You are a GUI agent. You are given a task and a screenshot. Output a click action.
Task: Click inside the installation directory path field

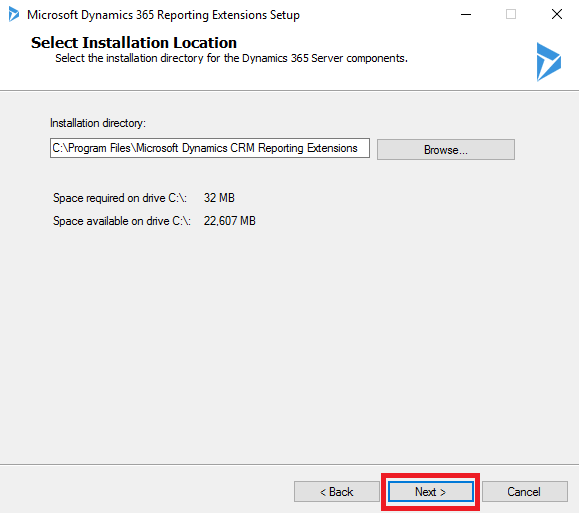[x=210, y=148]
